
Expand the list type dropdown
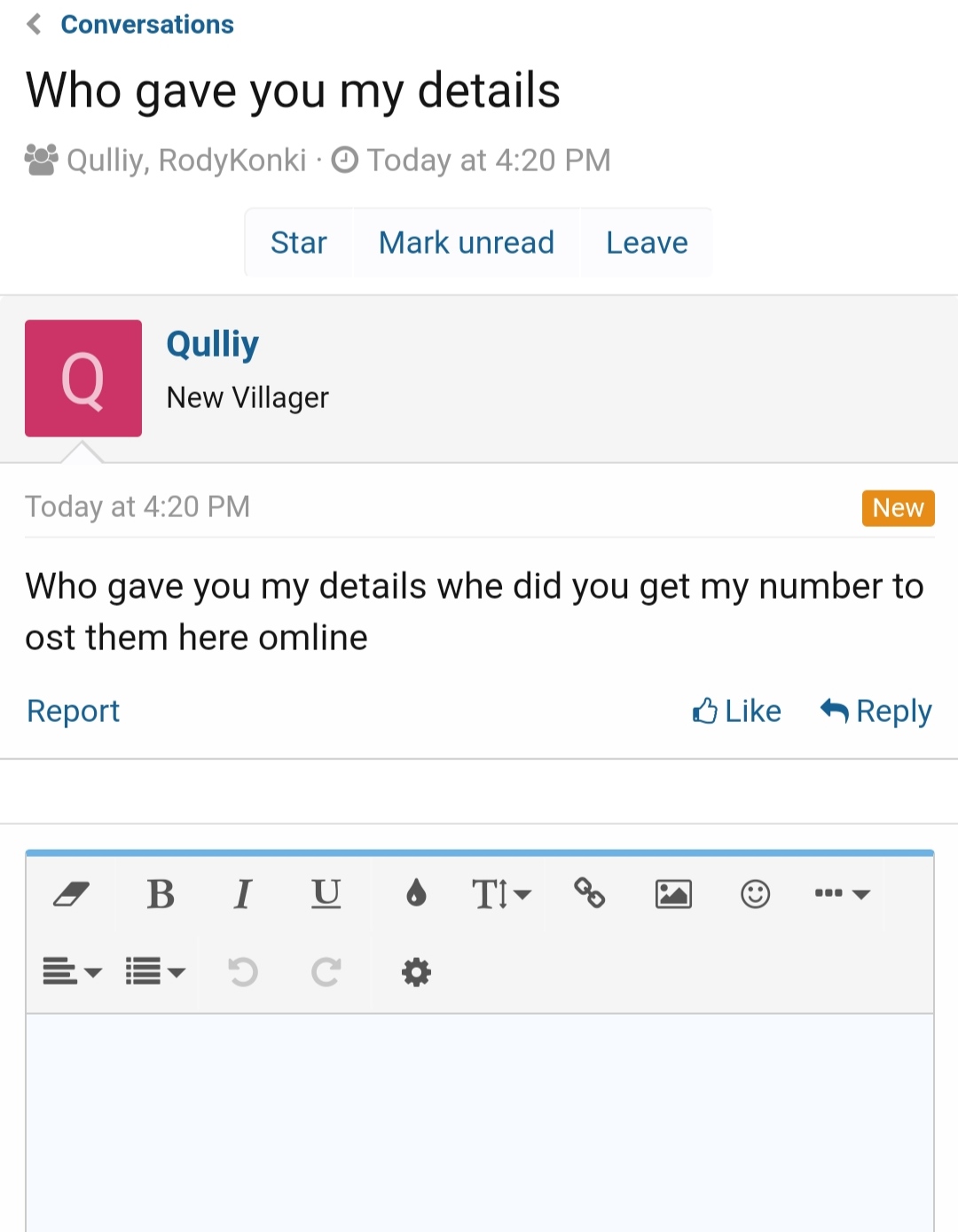[x=155, y=972]
